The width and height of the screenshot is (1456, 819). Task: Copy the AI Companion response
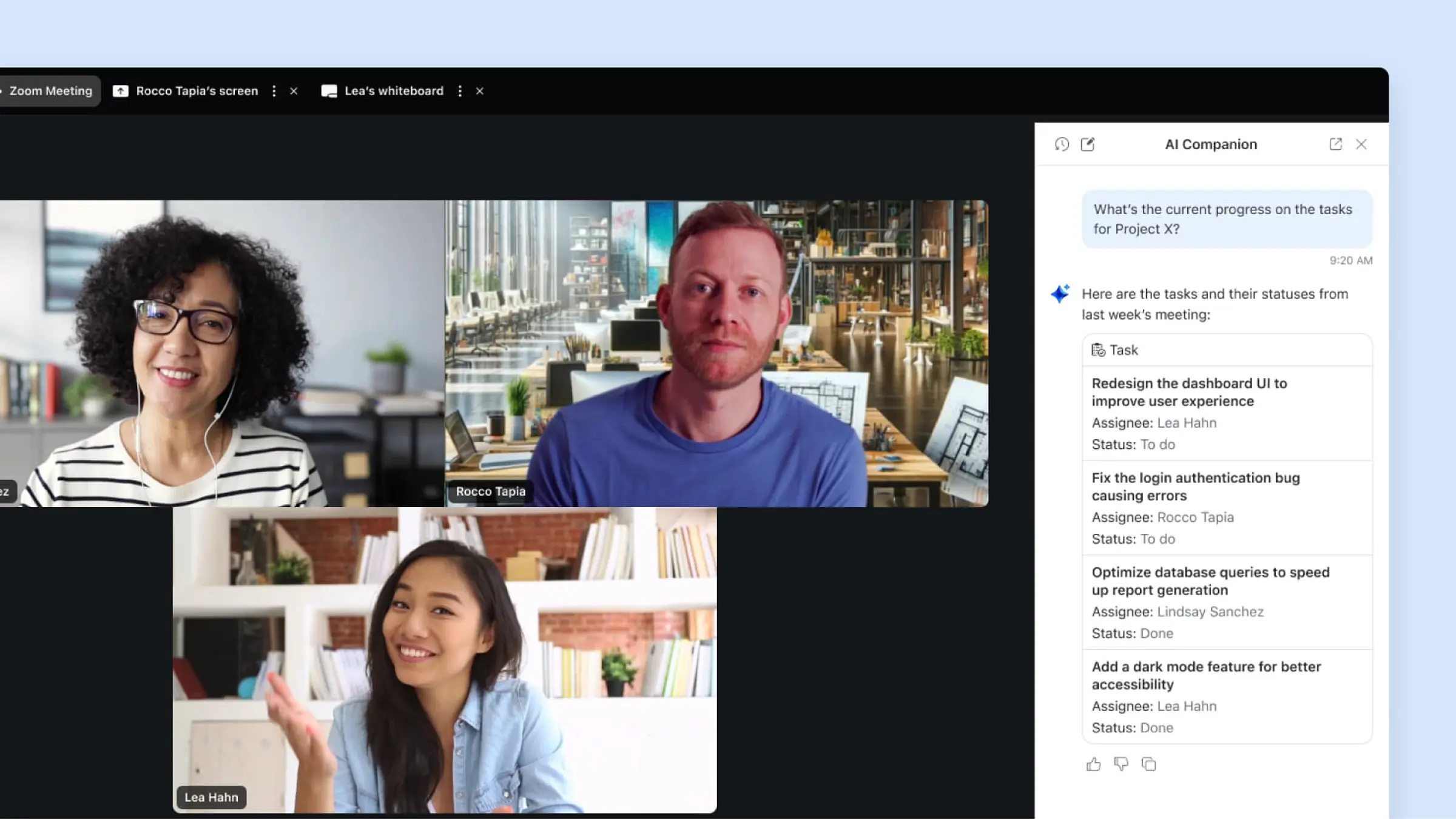(x=1150, y=764)
